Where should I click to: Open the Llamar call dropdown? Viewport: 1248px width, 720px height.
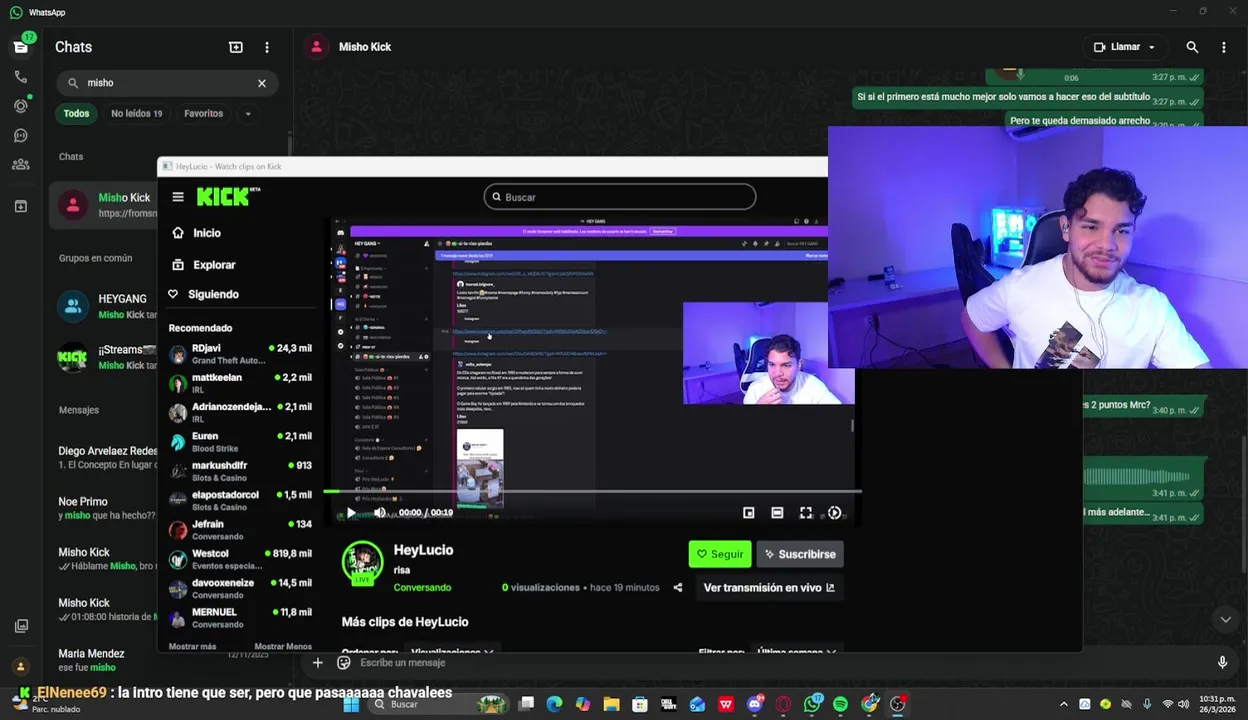[1125, 47]
